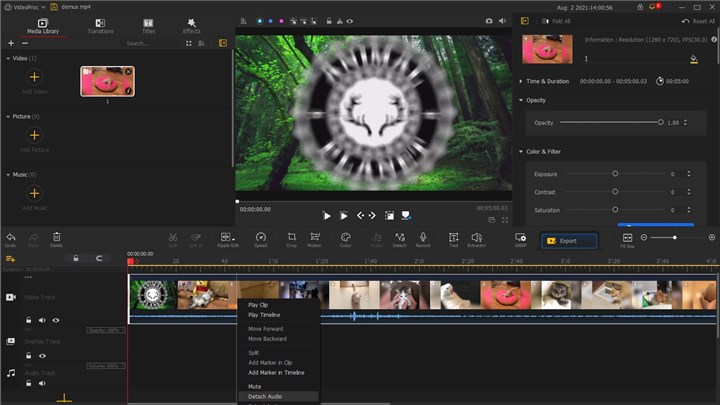Screen dimensions: 720x405
Task: Open the Speed tool
Action: (260, 238)
